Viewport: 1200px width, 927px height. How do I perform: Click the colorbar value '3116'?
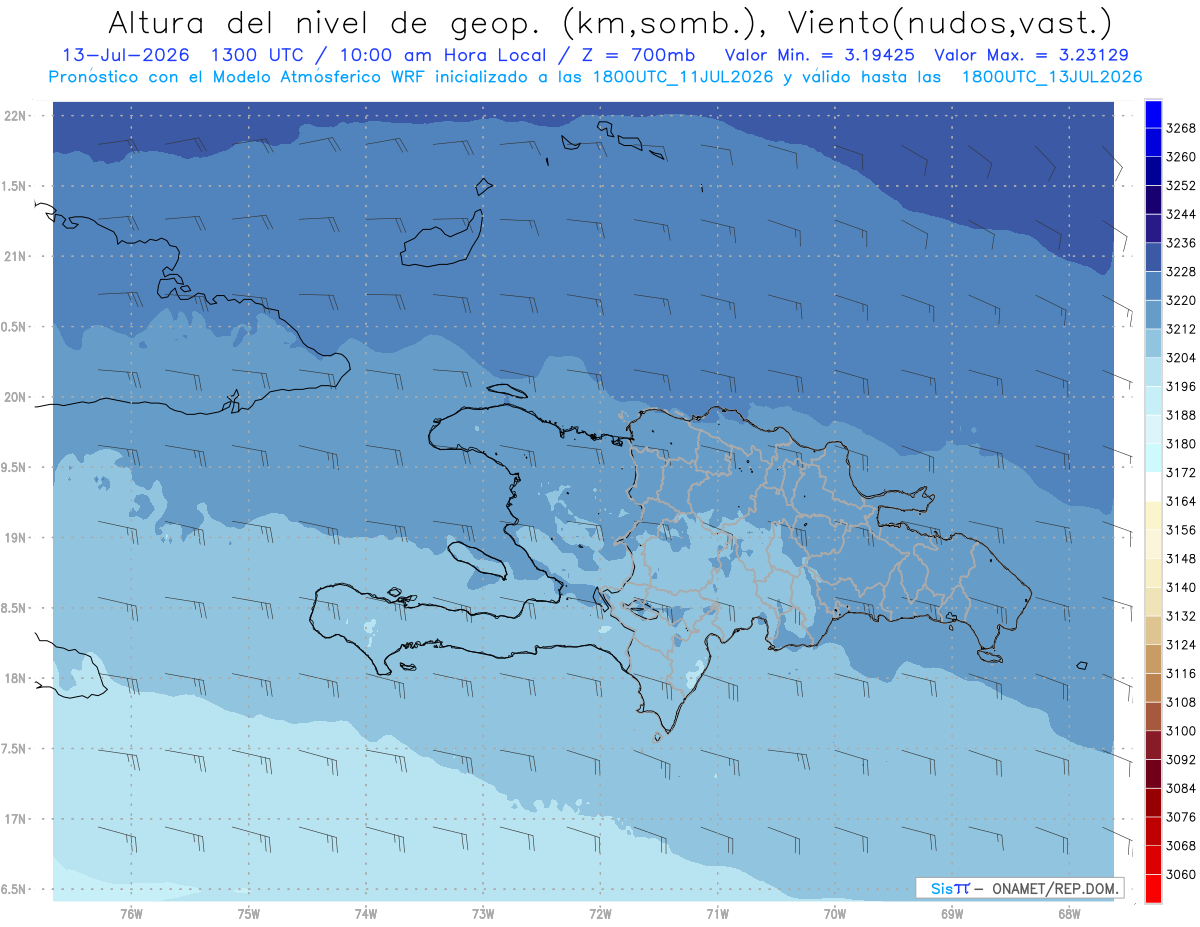[1181, 673]
